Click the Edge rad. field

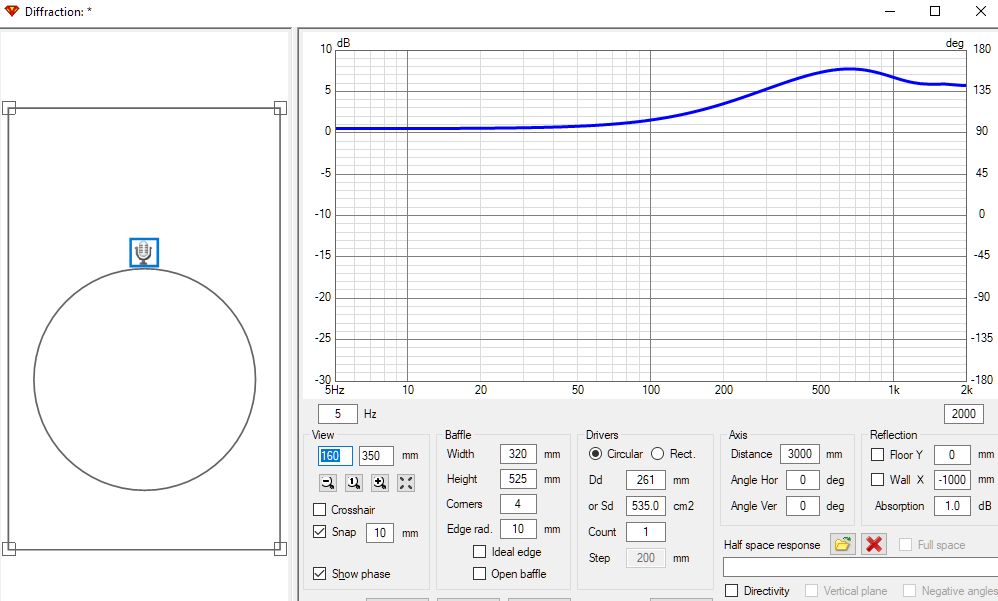[x=518, y=529]
